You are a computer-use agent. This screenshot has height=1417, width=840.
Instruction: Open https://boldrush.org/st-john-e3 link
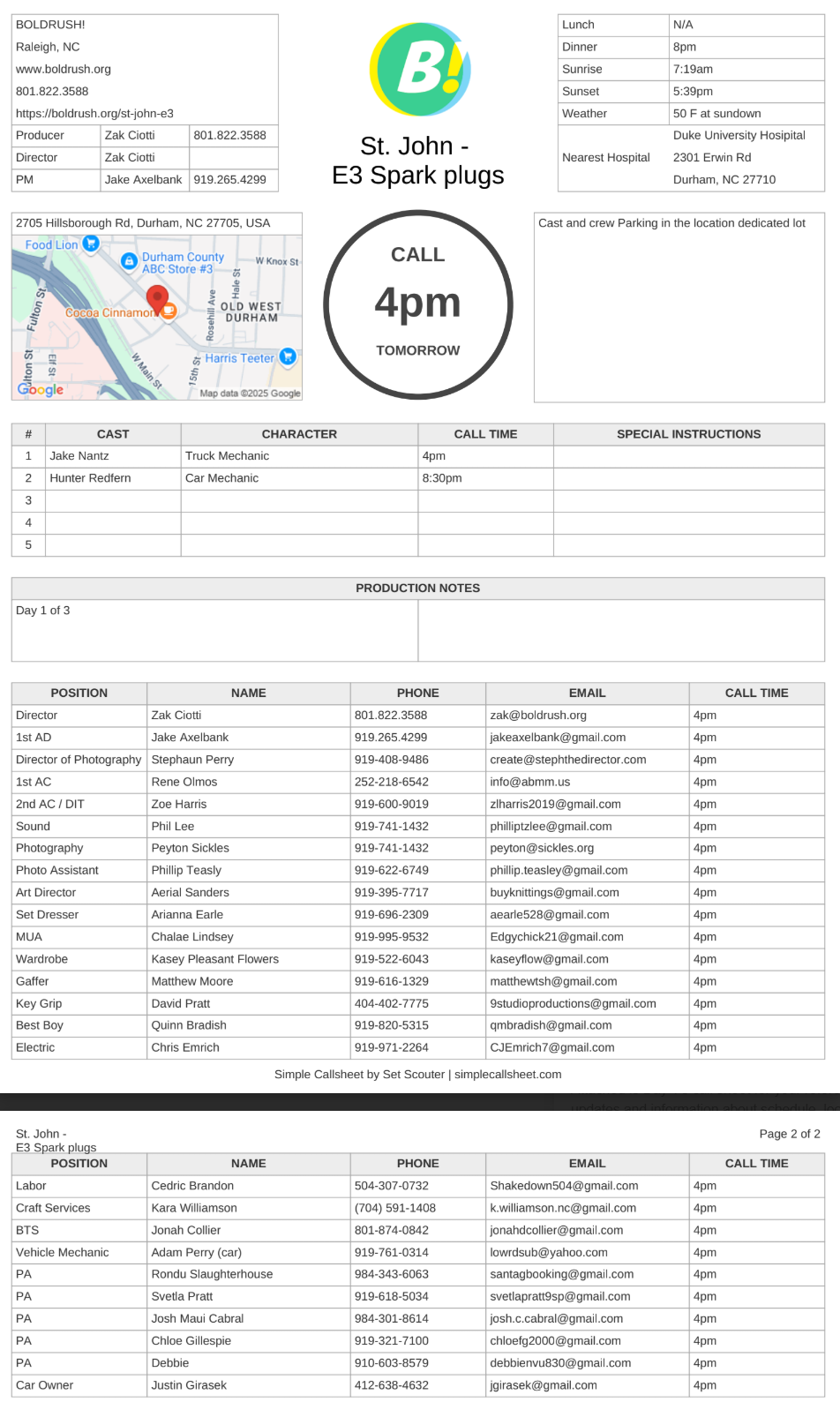[x=94, y=113]
